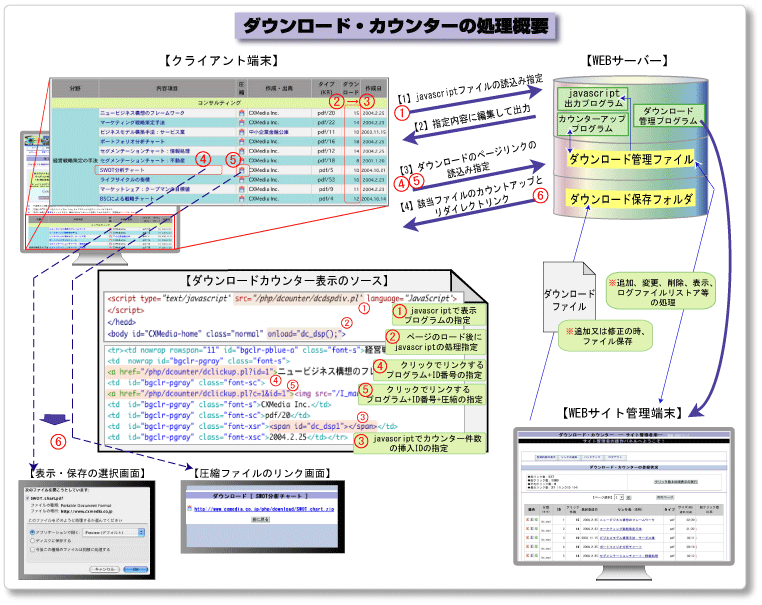Click green icon for ID 5 in admin list
The image size is (762, 605).
(537, 555)
